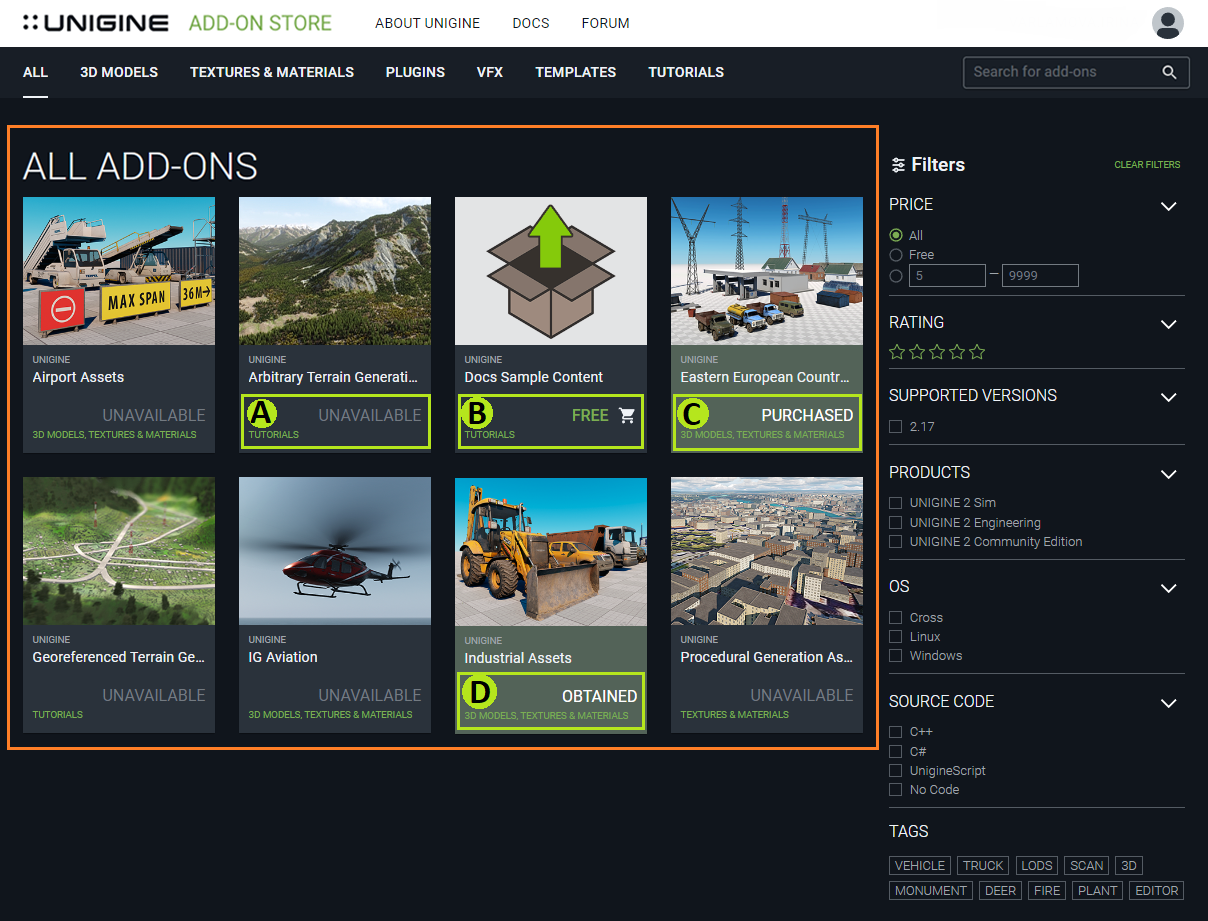
Task: Open the TEMPLATES tab
Action: [575, 72]
